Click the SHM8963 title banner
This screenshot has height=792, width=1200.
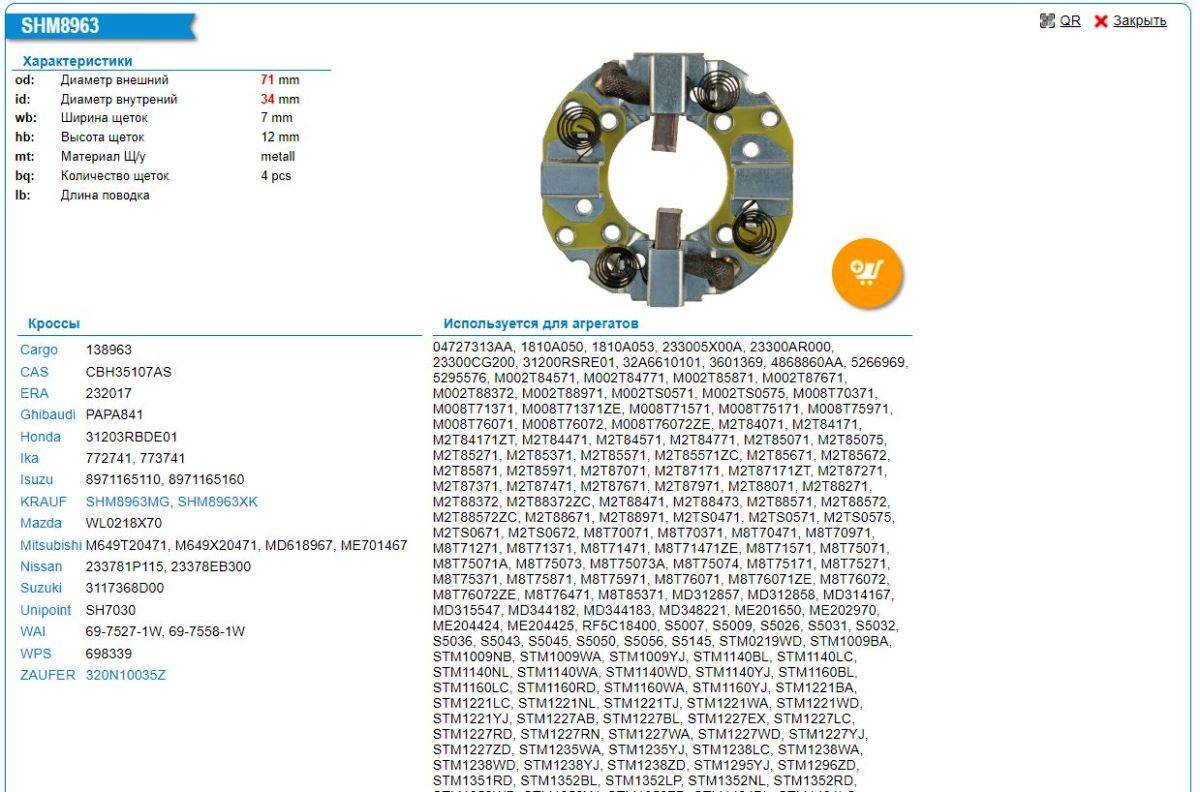(60, 27)
